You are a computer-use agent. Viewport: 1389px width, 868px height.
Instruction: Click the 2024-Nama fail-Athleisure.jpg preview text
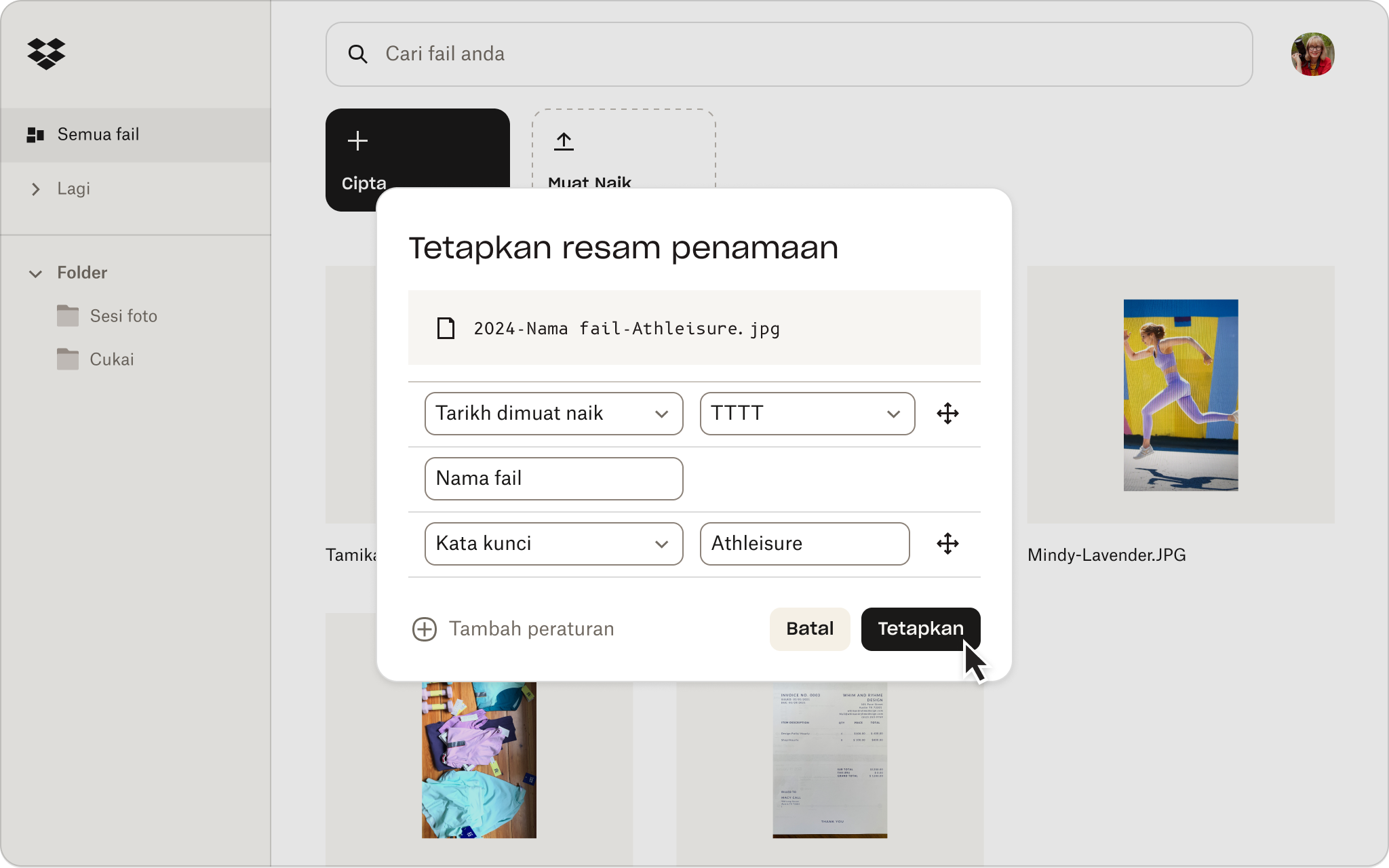(627, 329)
